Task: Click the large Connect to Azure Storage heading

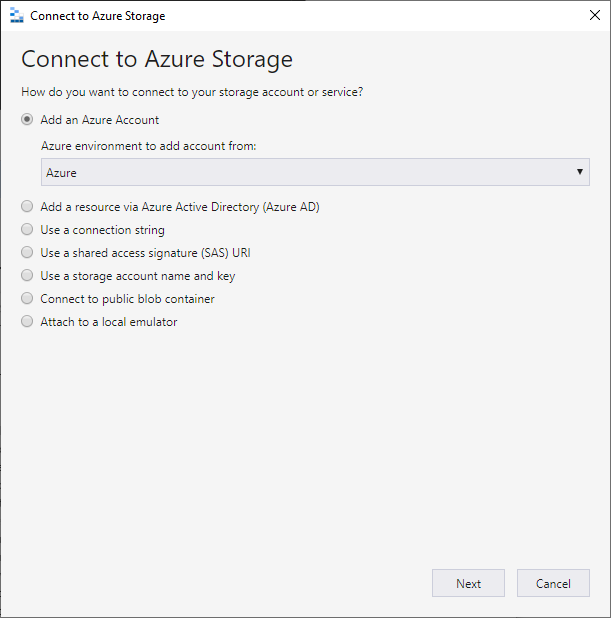Action: 157,58
